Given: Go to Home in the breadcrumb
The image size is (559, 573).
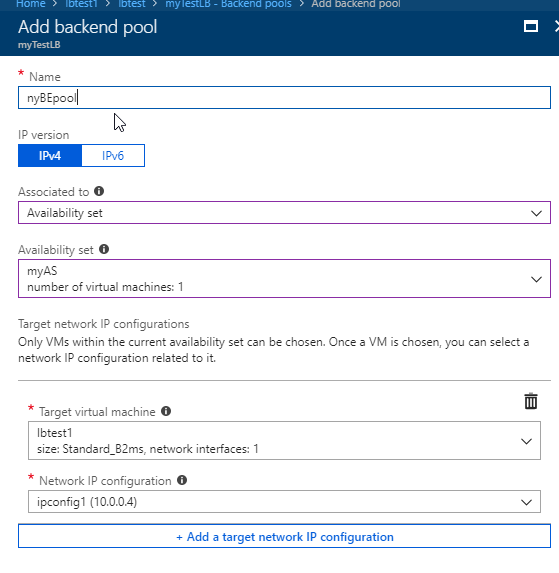Looking at the screenshot, I should pos(31,4).
